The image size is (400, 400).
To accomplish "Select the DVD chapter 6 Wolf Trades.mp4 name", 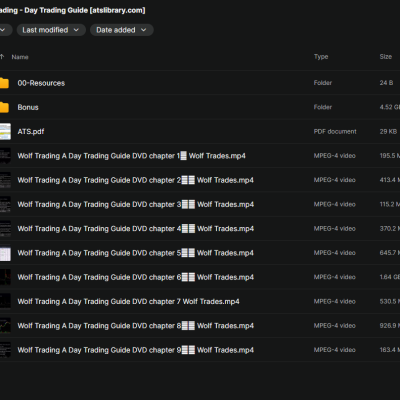I will tap(135, 277).
